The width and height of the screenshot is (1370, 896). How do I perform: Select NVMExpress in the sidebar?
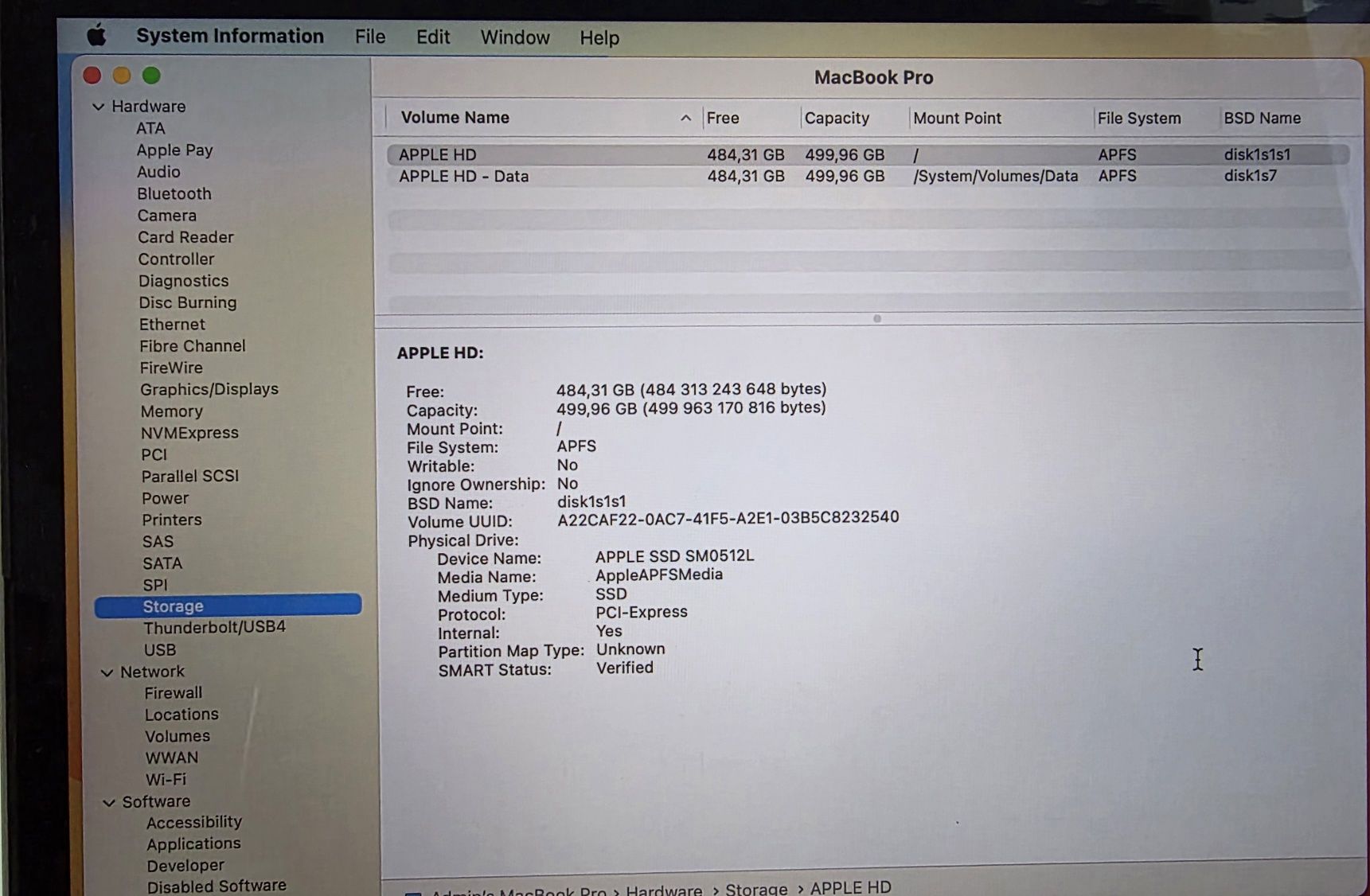[189, 433]
